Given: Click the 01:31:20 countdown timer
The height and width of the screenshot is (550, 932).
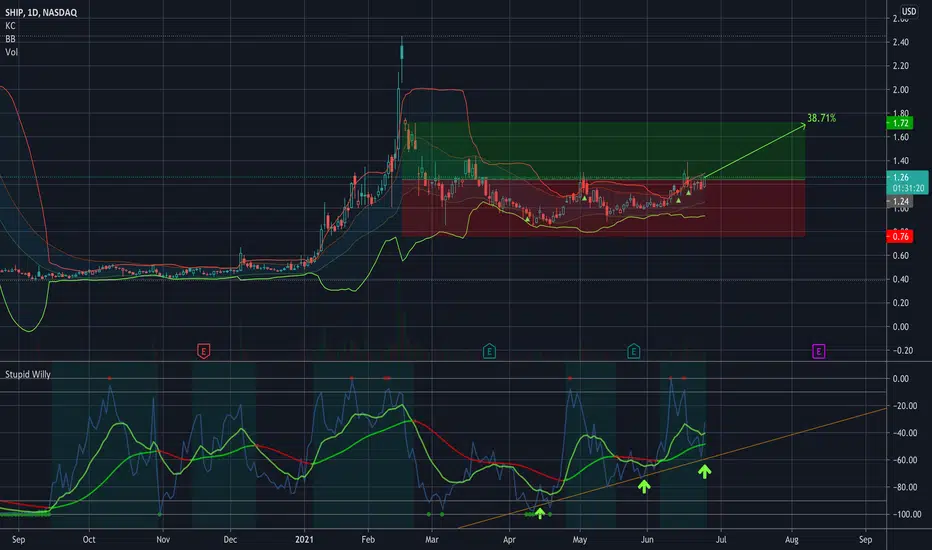Looking at the screenshot, I should [x=908, y=188].
